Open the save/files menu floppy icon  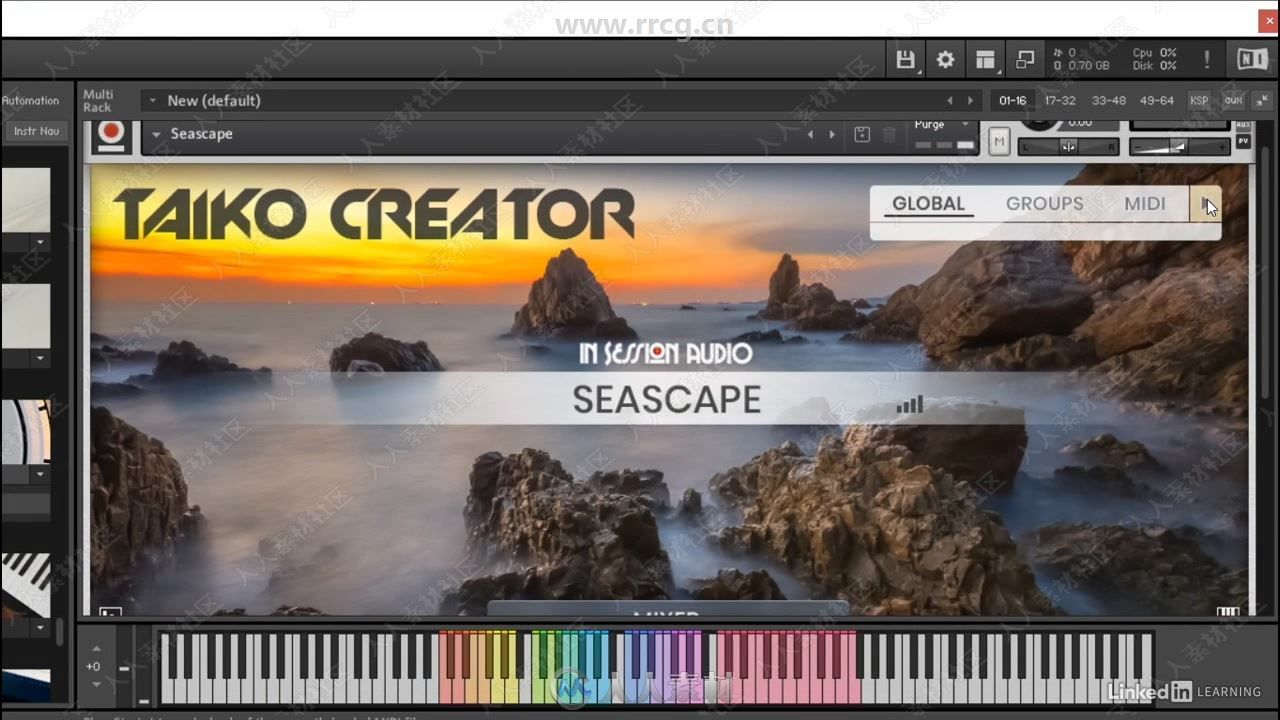[905, 60]
